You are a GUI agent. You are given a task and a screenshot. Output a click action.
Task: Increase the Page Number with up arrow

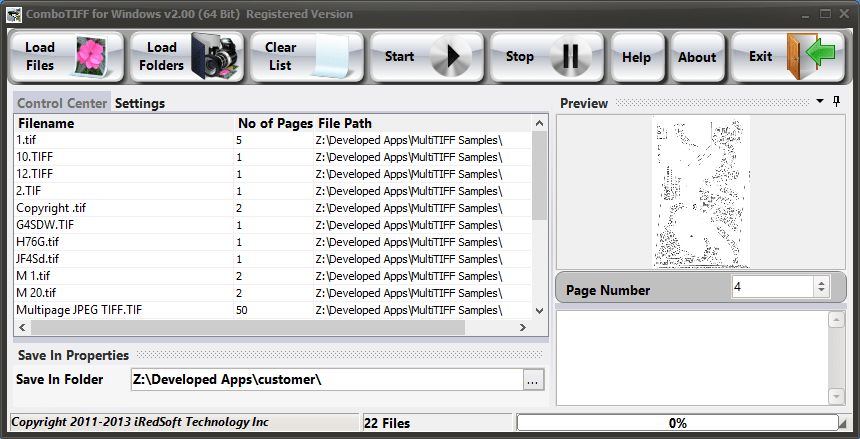point(821,283)
